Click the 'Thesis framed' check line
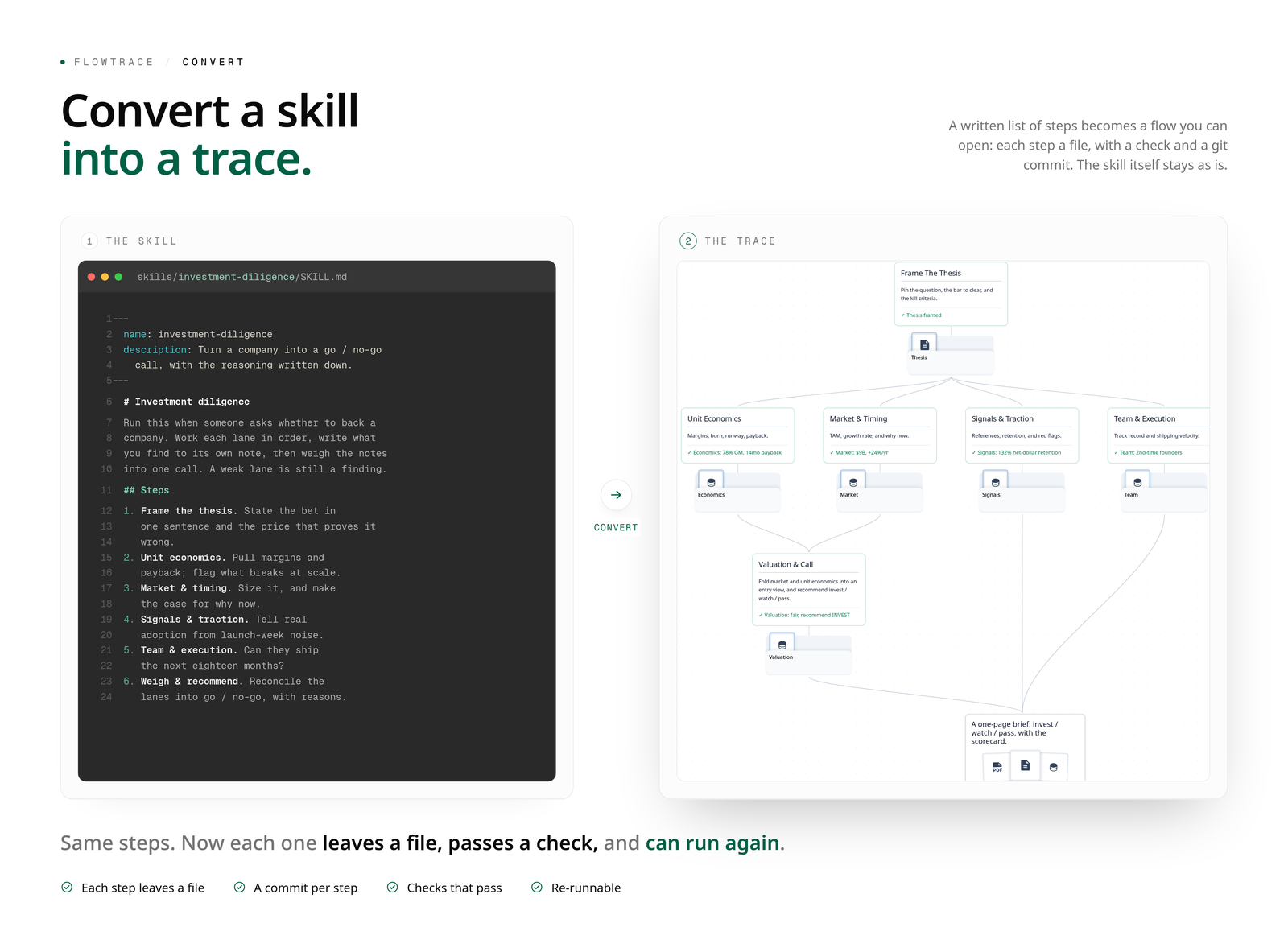Screen dimensions: 1288x948 point(921,315)
